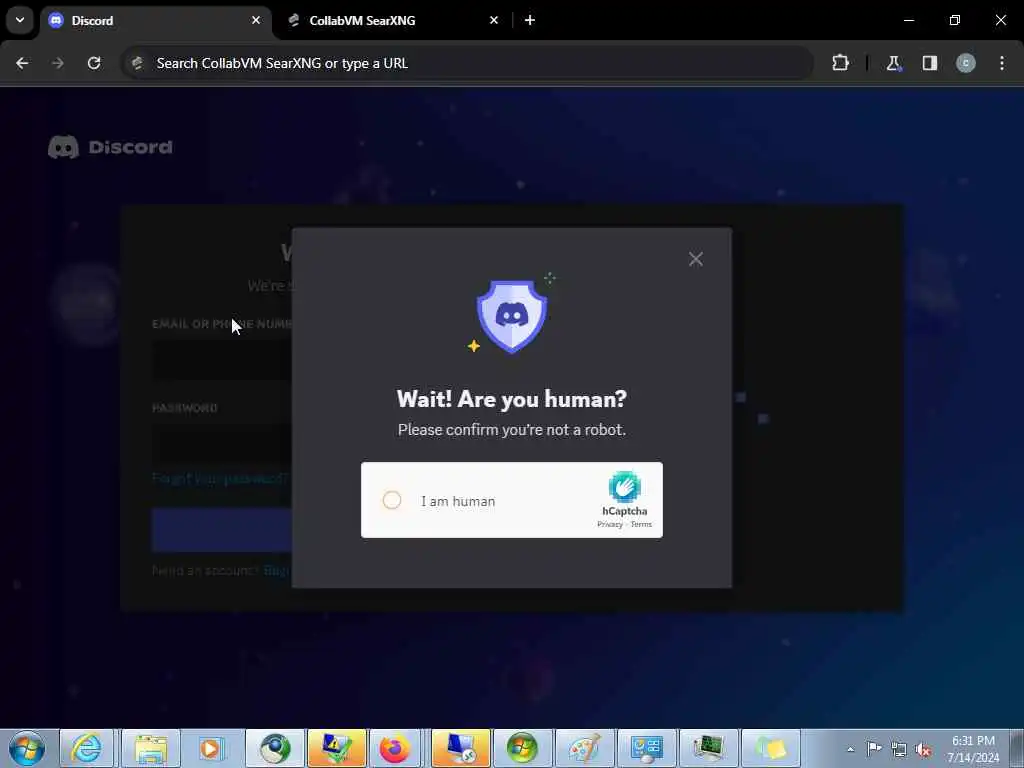Image resolution: width=1024 pixels, height=768 pixels.
Task: Go back to previous page
Action: pos(22,63)
